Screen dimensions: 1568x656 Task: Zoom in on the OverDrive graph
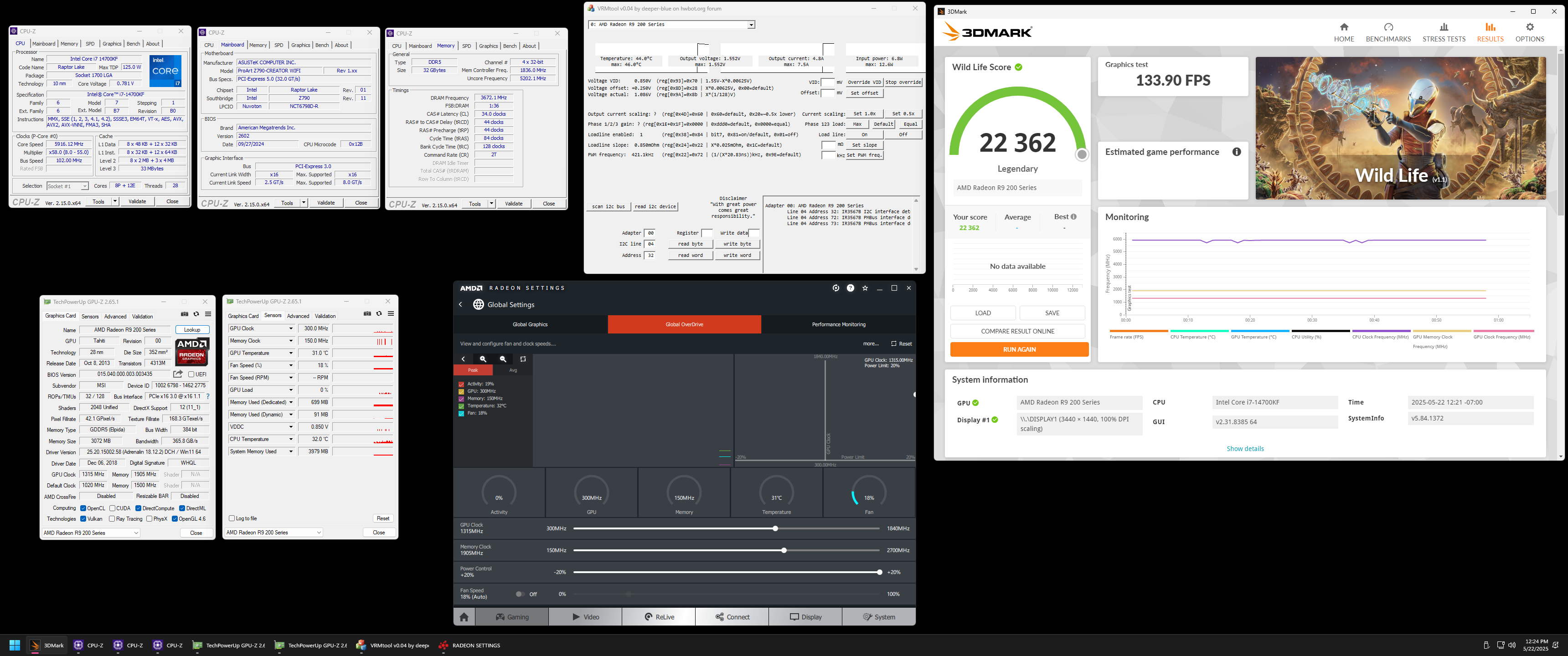point(483,359)
